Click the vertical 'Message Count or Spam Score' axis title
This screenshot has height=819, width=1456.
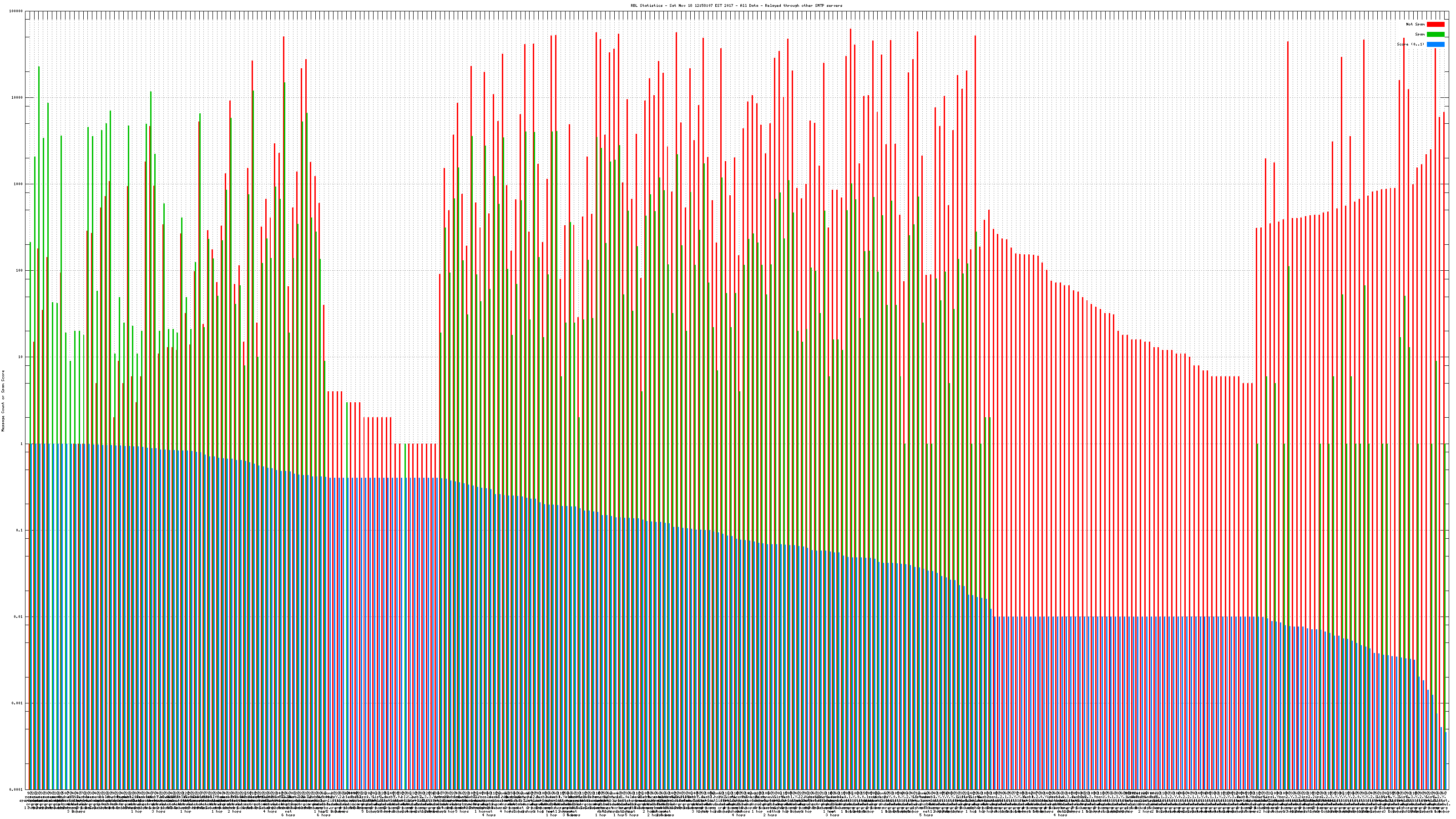(3, 401)
